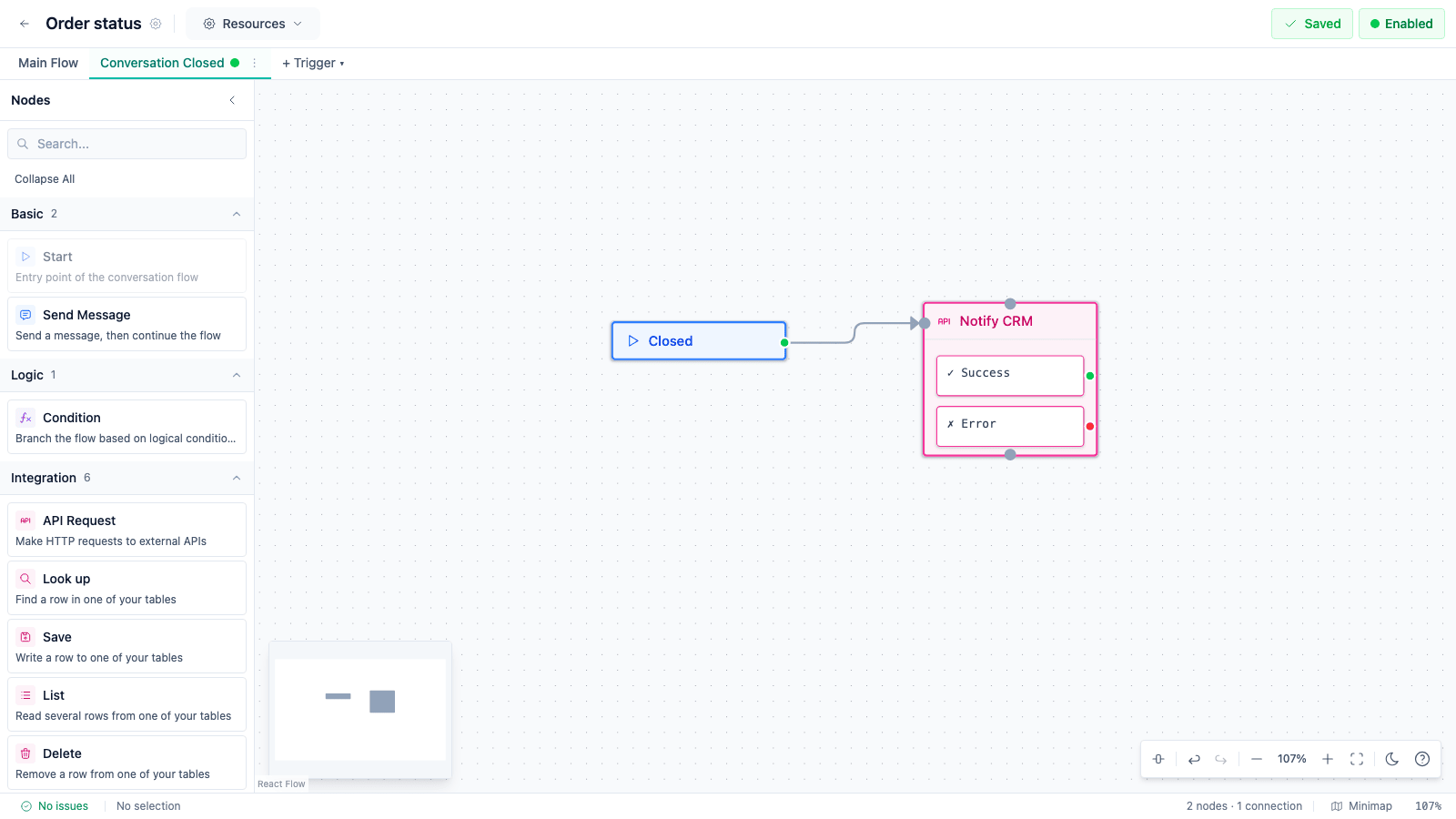This screenshot has height=819, width=1456.
Task: Select the Conversation Closed tab
Action: tap(162, 63)
